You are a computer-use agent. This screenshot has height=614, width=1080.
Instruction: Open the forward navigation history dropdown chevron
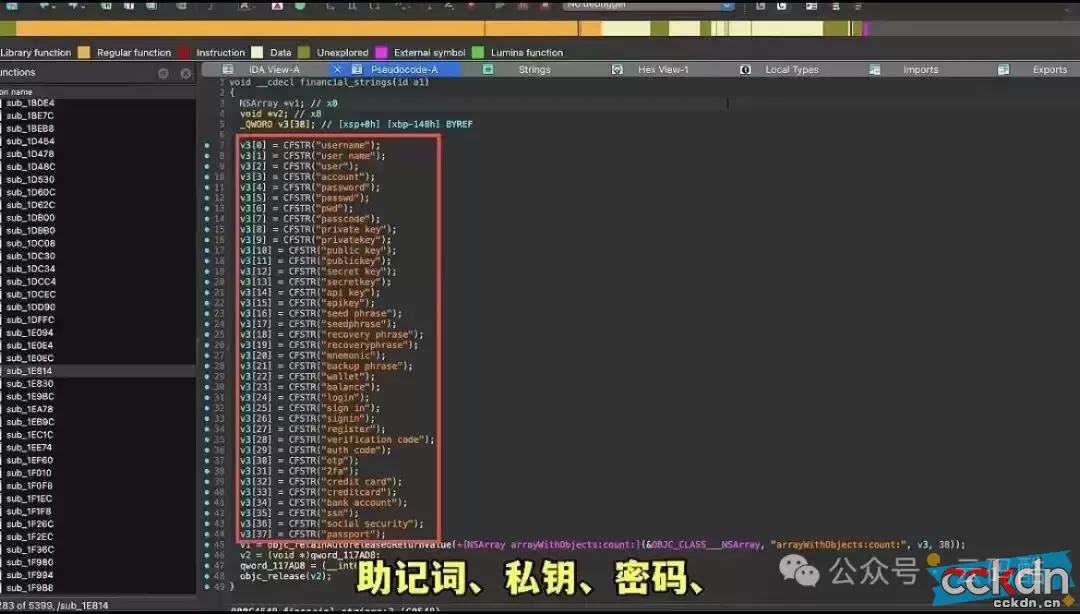[83, 6]
